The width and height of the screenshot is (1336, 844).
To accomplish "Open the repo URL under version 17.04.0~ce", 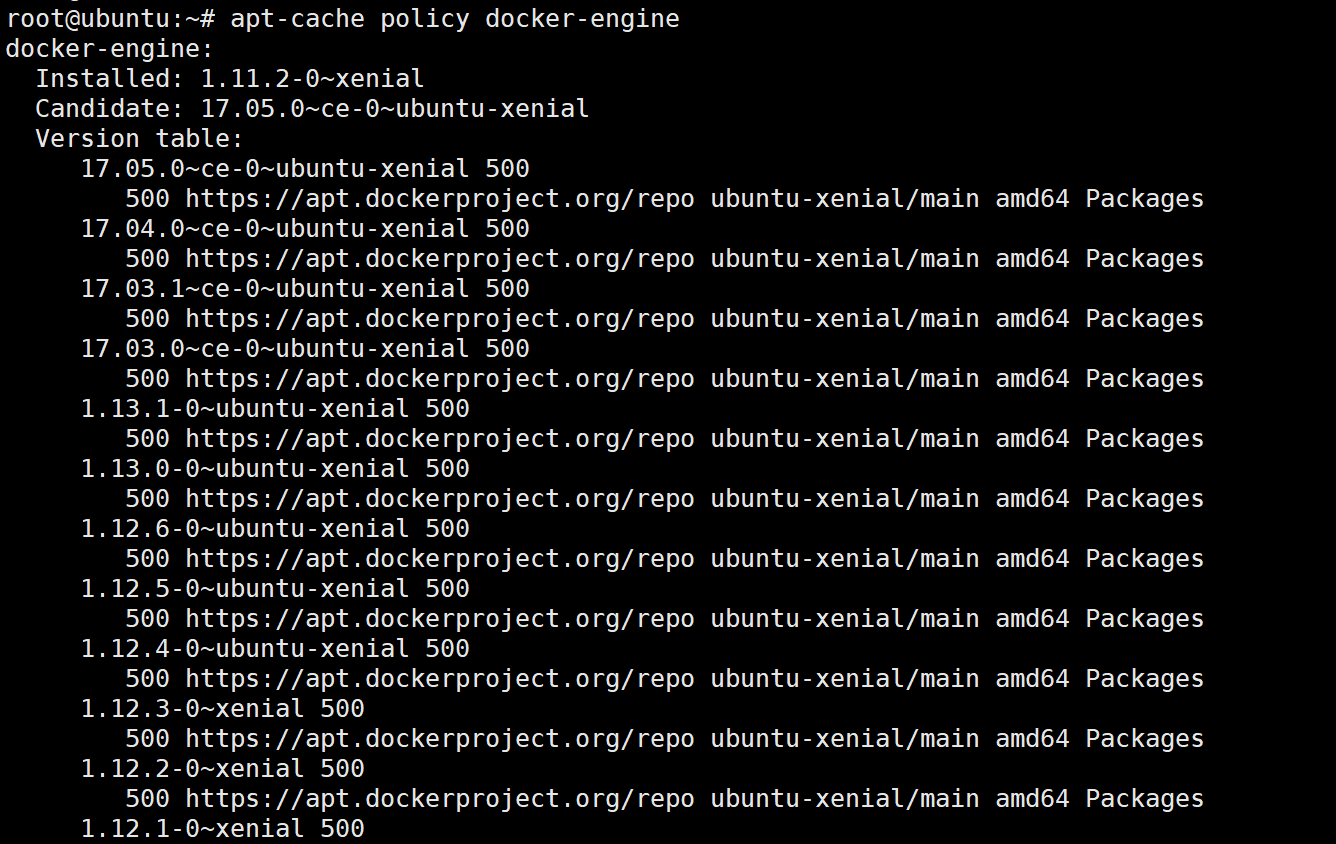I will click(439, 259).
